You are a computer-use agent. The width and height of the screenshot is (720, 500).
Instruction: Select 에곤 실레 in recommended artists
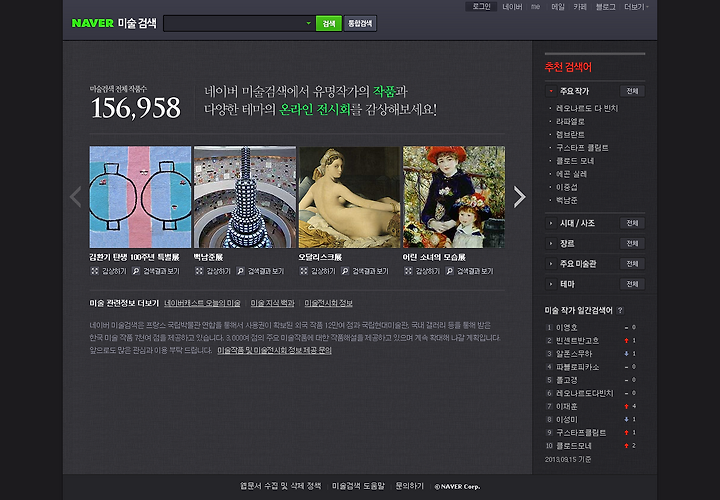click(x=571, y=174)
